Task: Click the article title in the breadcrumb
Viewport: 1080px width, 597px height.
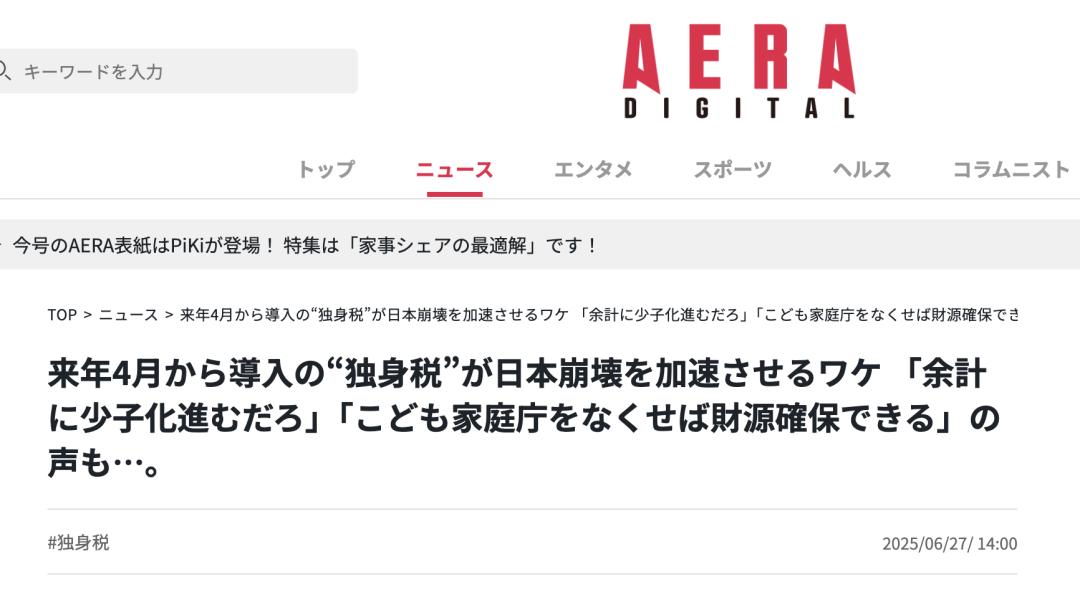Action: 599,315
